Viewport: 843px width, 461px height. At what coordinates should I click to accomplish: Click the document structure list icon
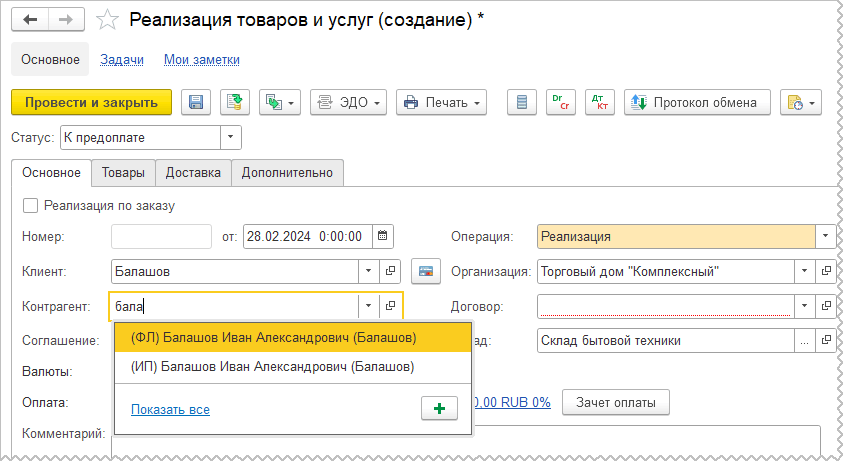point(520,102)
